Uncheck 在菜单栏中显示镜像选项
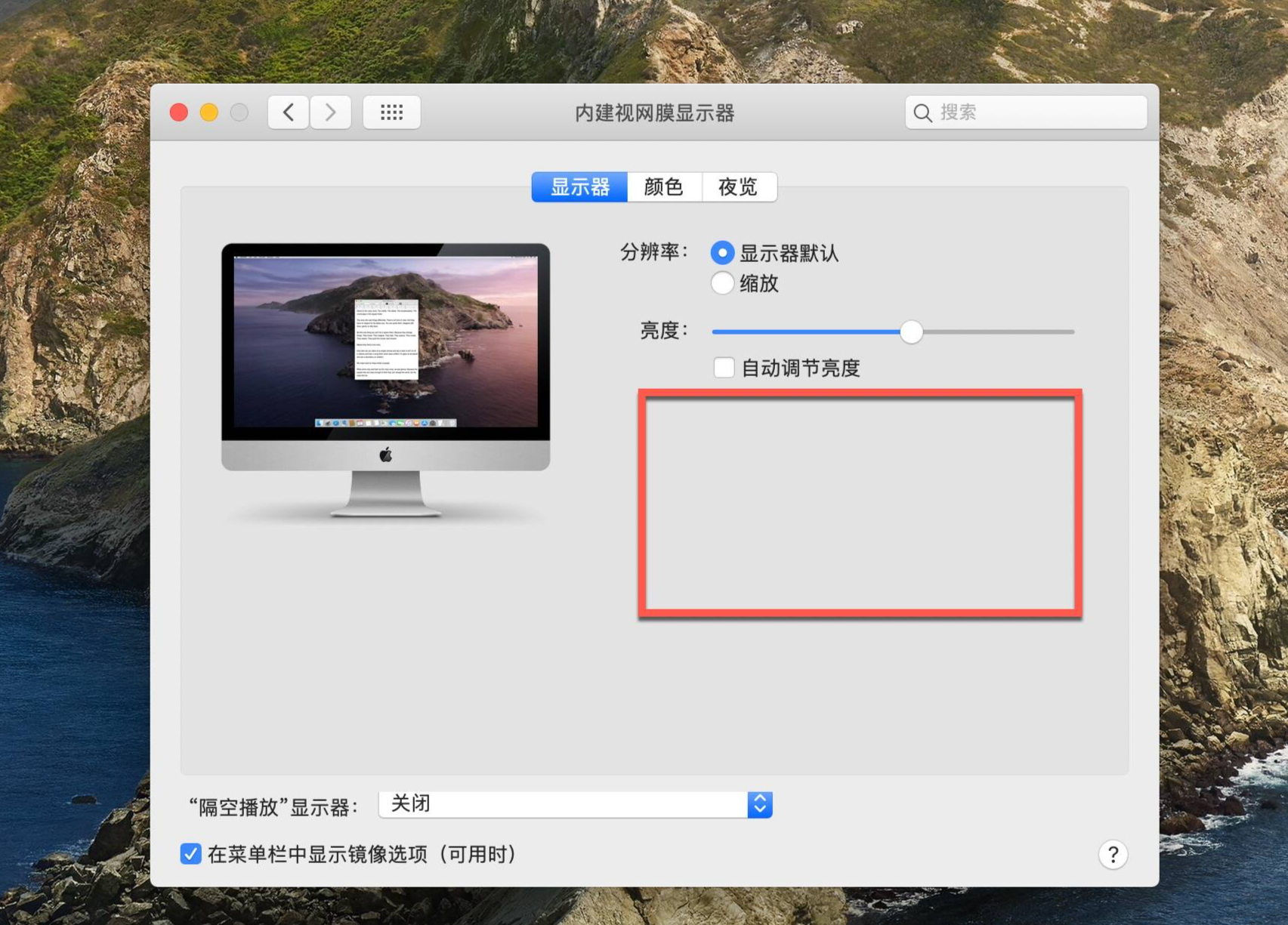1288x925 pixels. (190, 854)
